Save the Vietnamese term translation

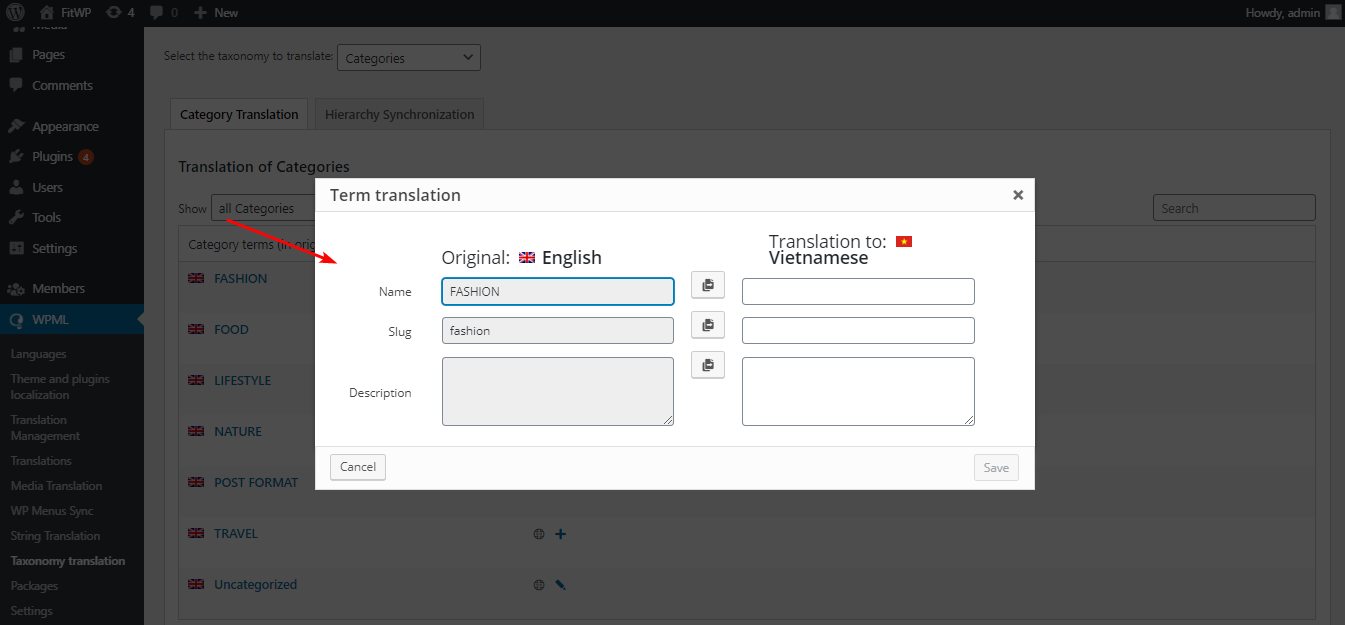tap(995, 466)
